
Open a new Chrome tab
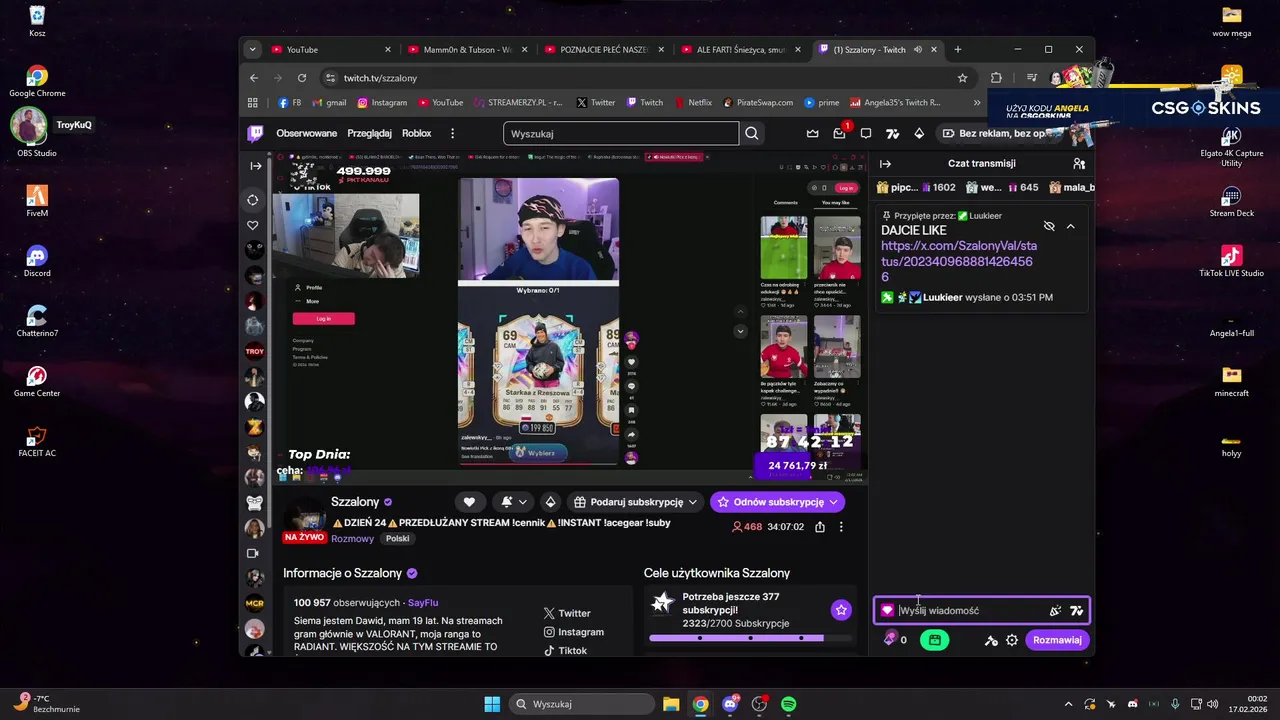[958, 49]
